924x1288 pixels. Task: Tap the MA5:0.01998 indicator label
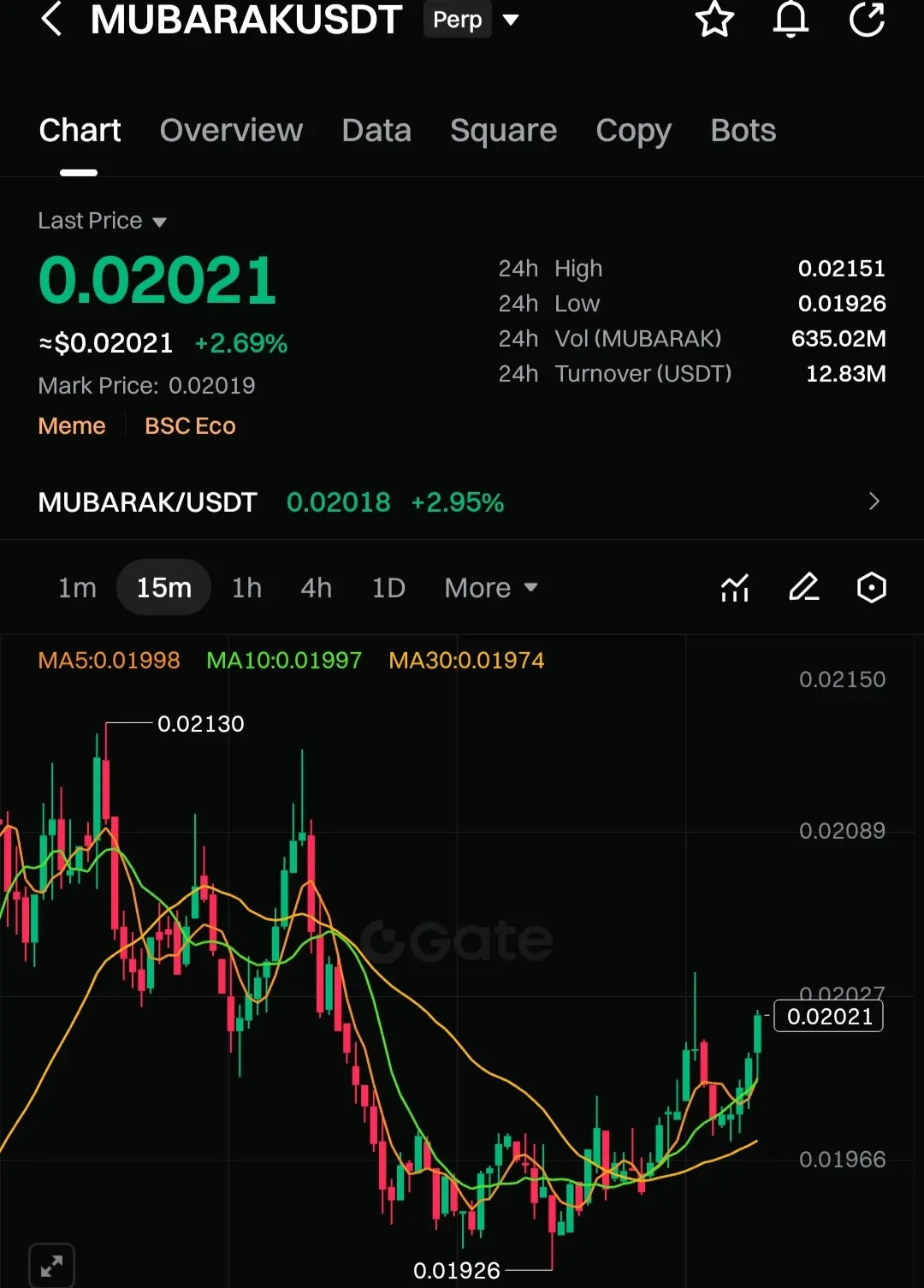click(x=109, y=661)
